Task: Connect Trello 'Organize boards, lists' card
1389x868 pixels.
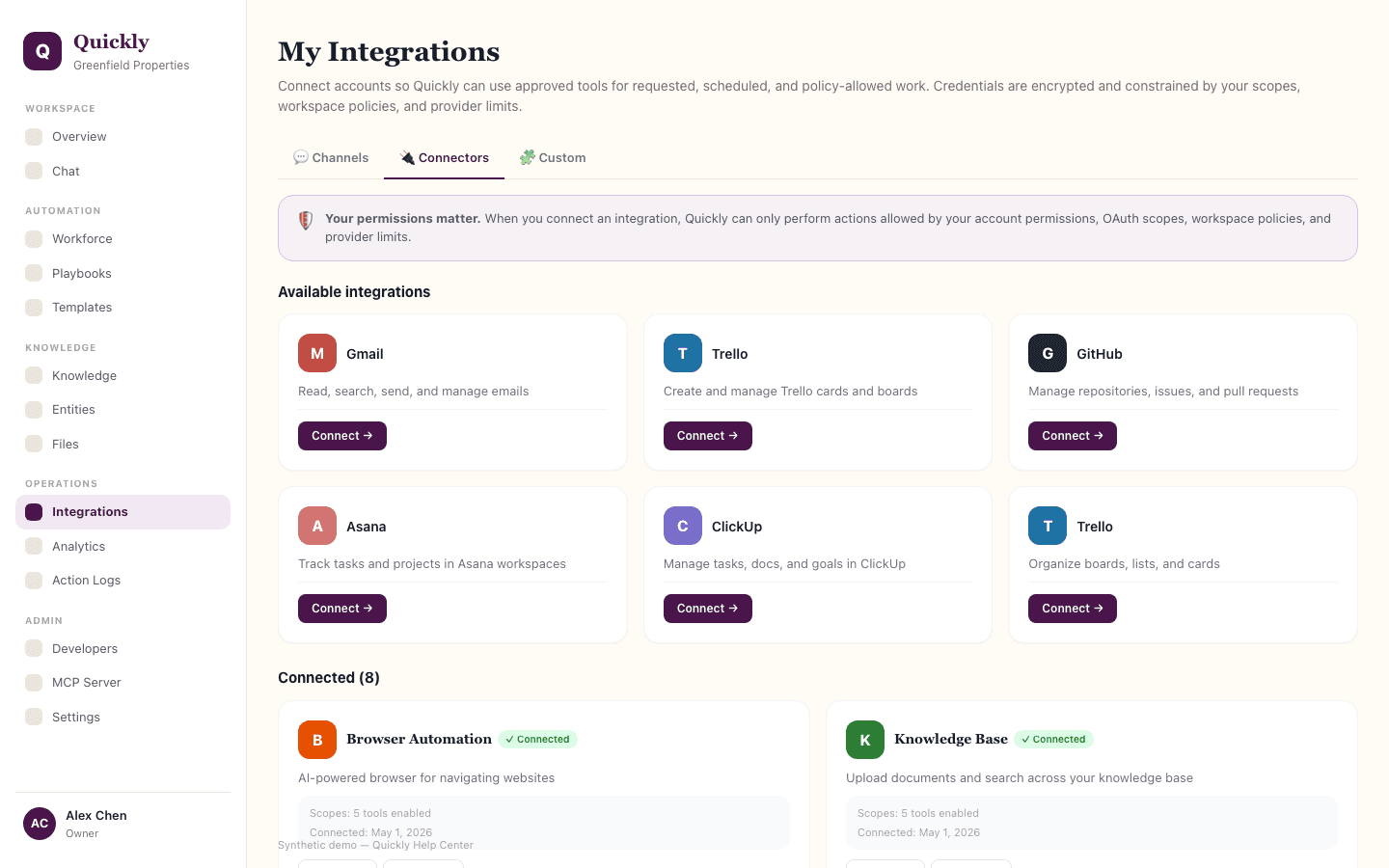Action: pos(1073,609)
